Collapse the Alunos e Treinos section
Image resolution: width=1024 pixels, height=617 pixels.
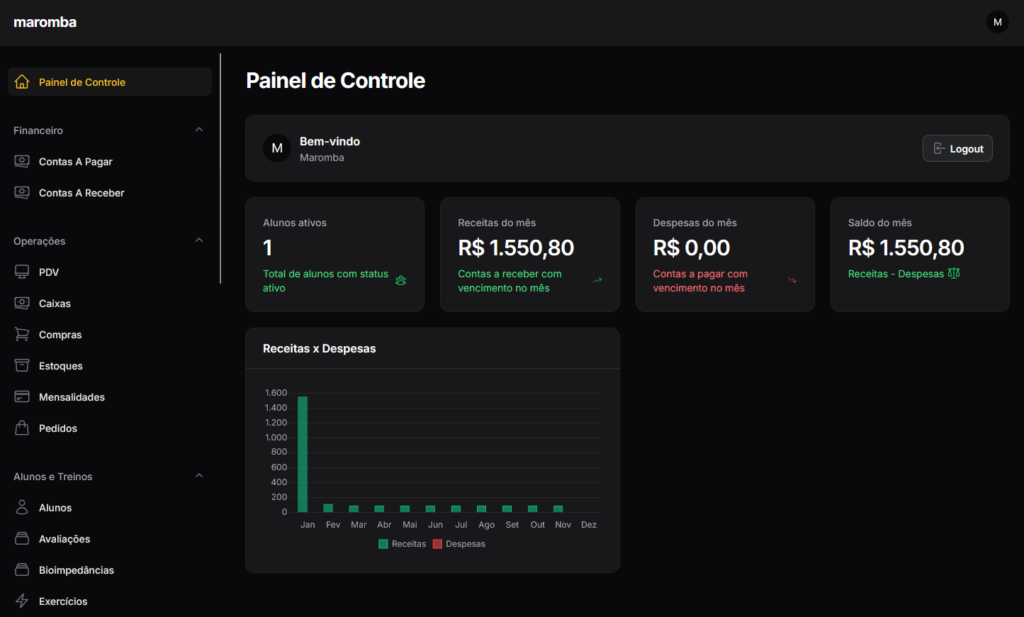point(199,476)
